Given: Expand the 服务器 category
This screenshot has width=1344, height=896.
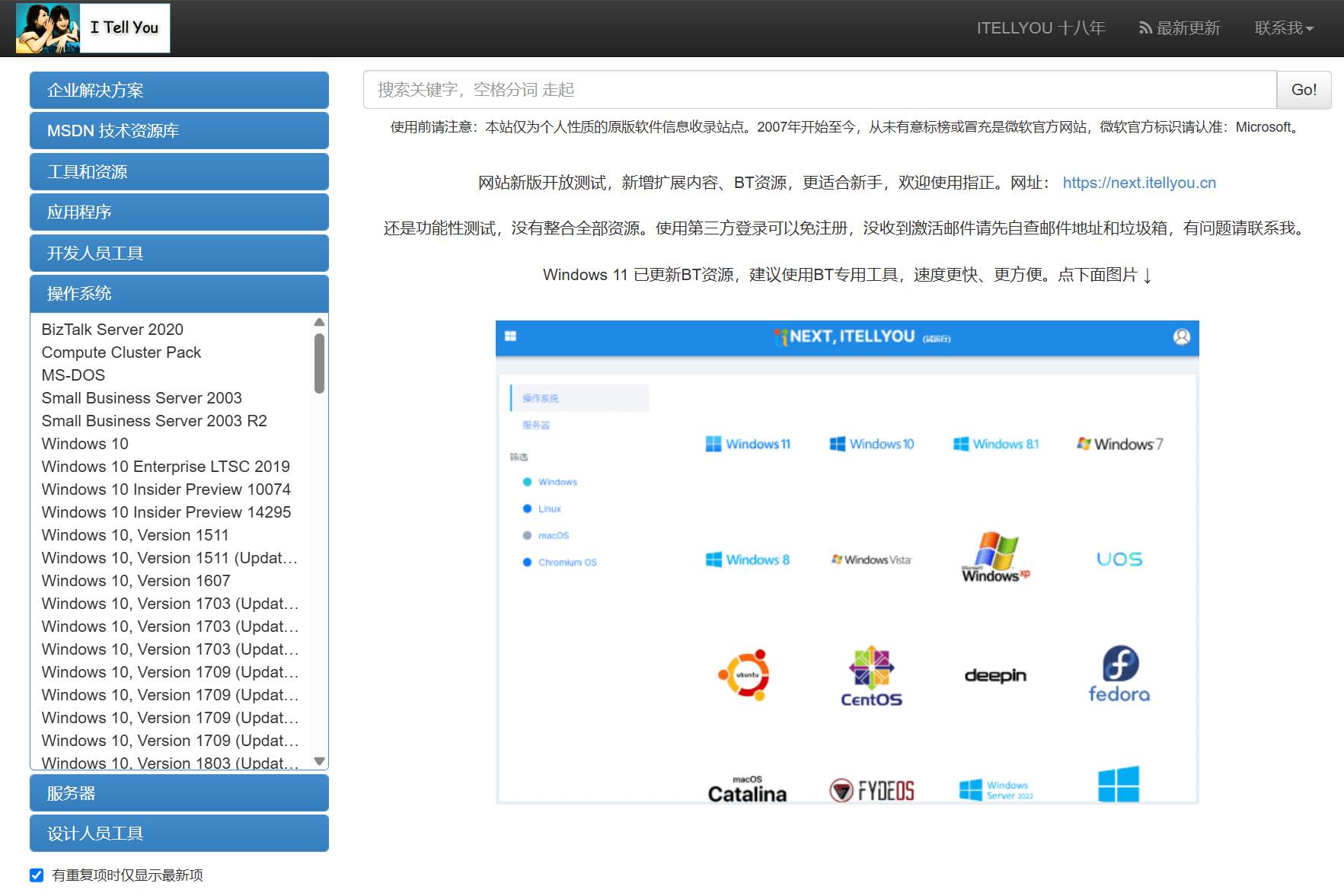Looking at the screenshot, I should coord(179,793).
